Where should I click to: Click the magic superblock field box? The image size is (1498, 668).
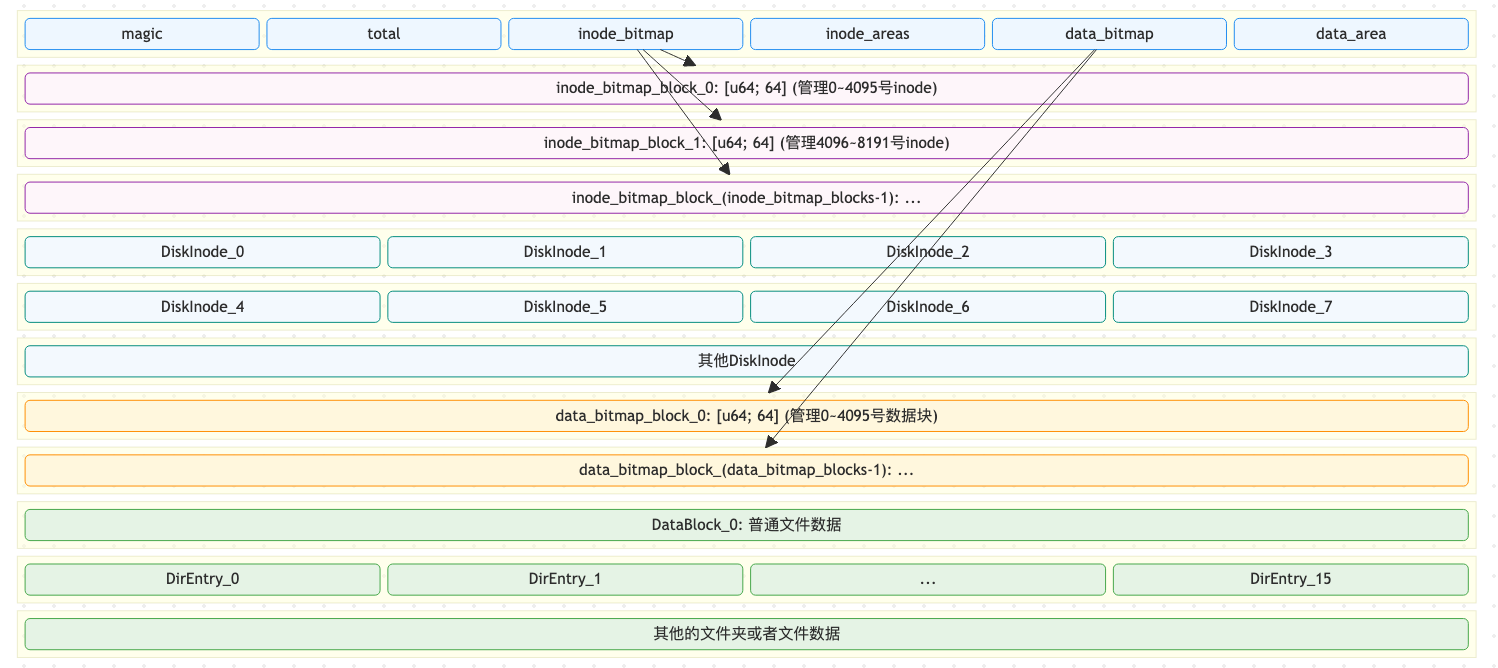pyautogui.click(x=142, y=34)
